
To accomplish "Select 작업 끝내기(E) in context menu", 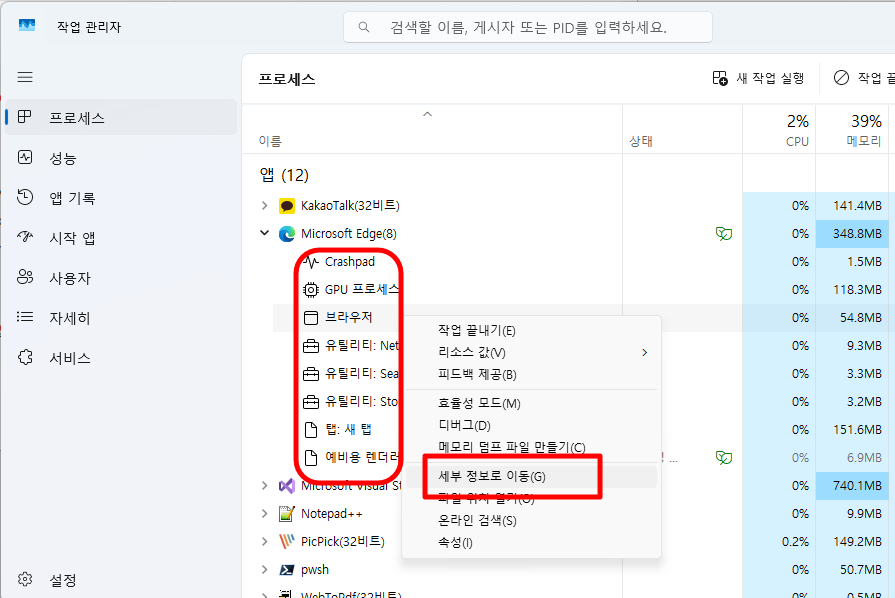I will [531, 330].
